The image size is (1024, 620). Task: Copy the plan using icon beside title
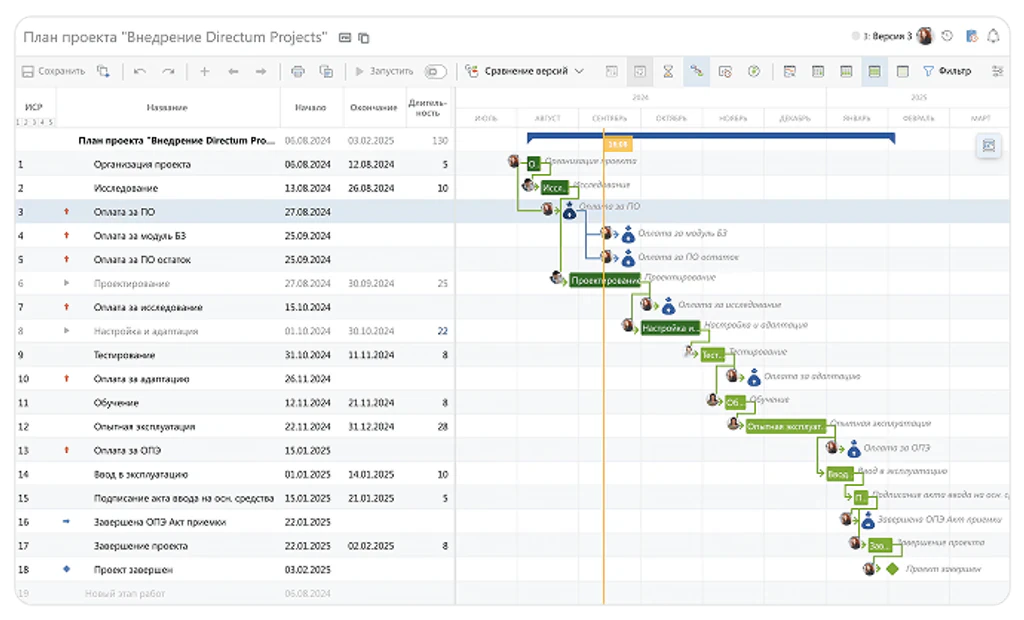point(364,38)
